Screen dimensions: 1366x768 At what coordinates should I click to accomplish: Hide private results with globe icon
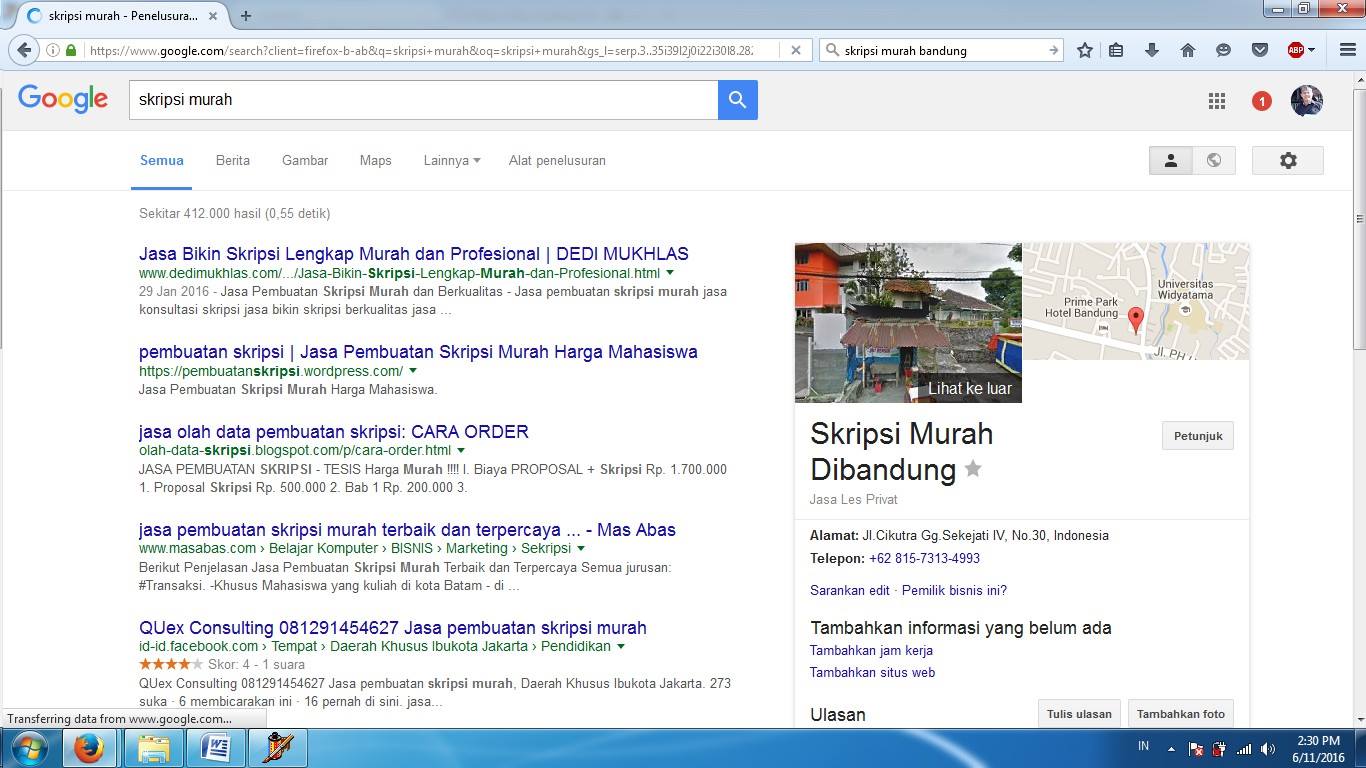point(1214,160)
